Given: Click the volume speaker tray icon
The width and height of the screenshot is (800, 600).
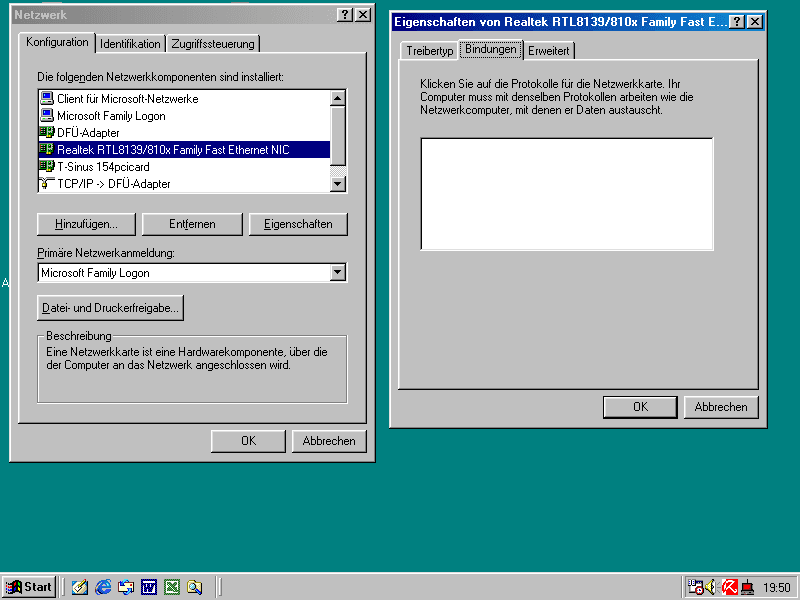Looking at the screenshot, I should [712, 587].
